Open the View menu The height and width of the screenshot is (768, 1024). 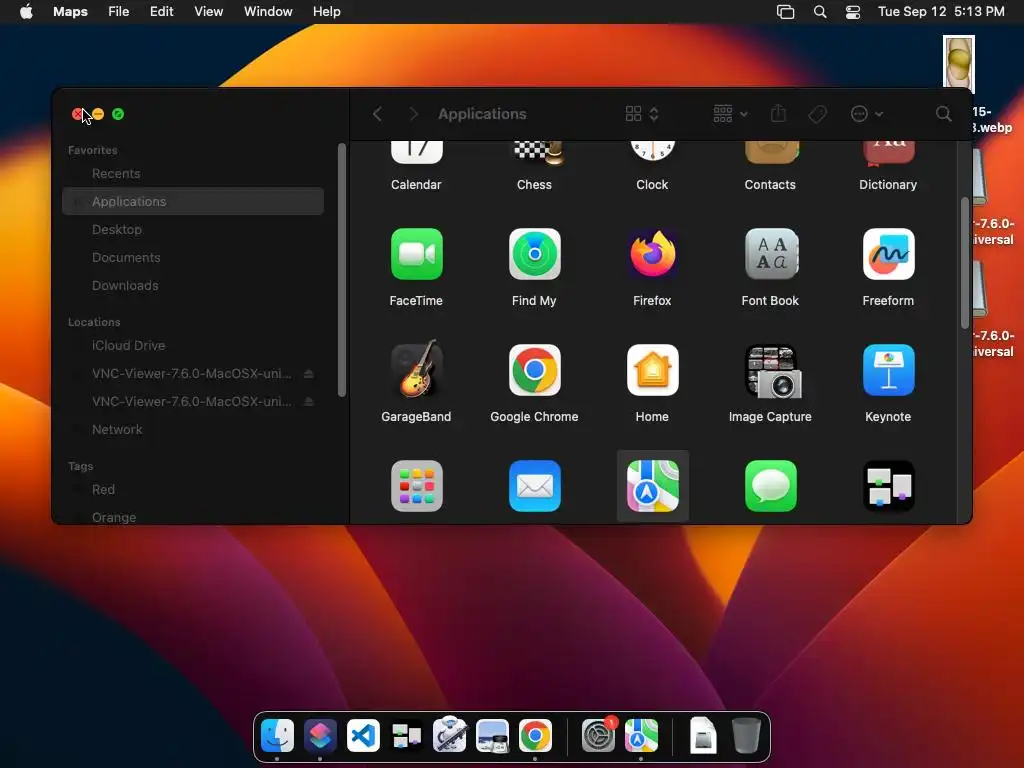(x=208, y=12)
